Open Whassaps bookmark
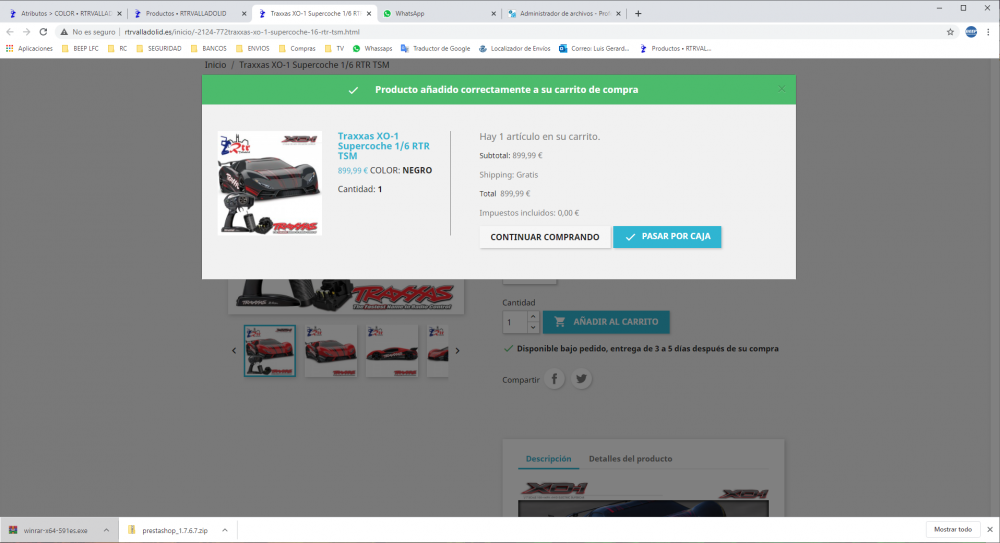Viewport: 1000px width, 543px height. click(x=372, y=48)
